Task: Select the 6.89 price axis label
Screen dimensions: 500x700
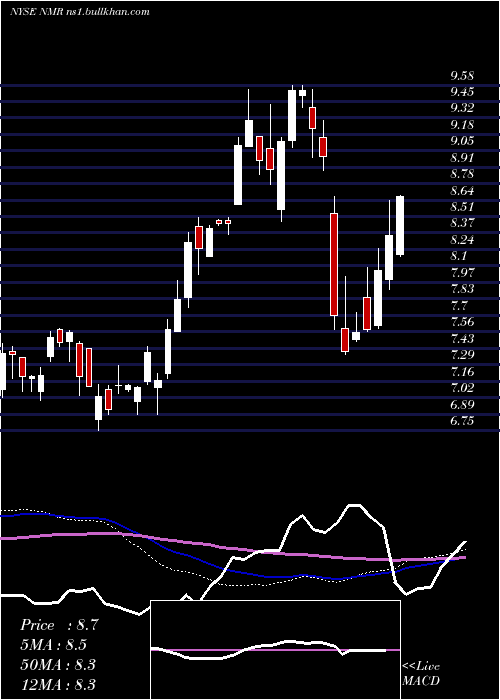Action: (462, 405)
